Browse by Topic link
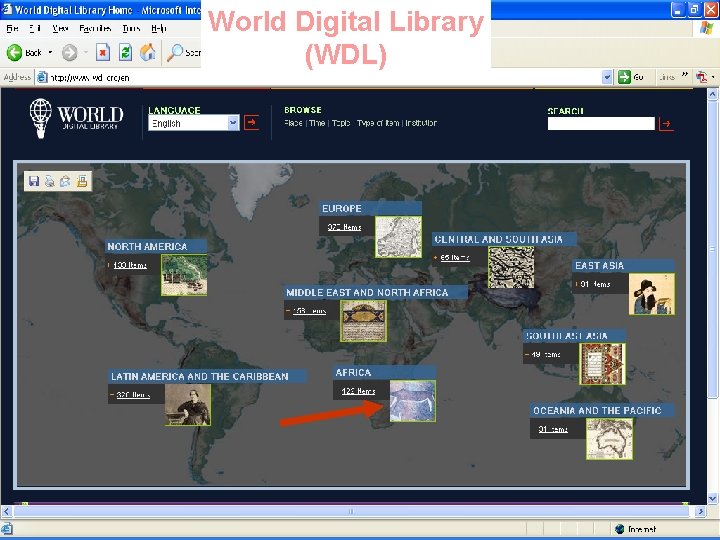Screen dimensions: 720x540 (x=341, y=123)
